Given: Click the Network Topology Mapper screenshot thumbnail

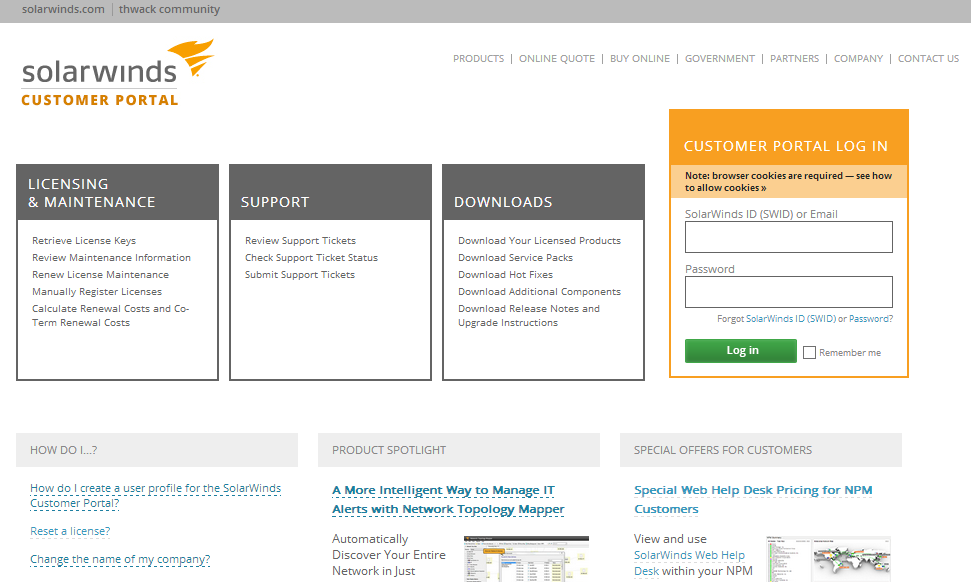Looking at the screenshot, I should (526, 558).
